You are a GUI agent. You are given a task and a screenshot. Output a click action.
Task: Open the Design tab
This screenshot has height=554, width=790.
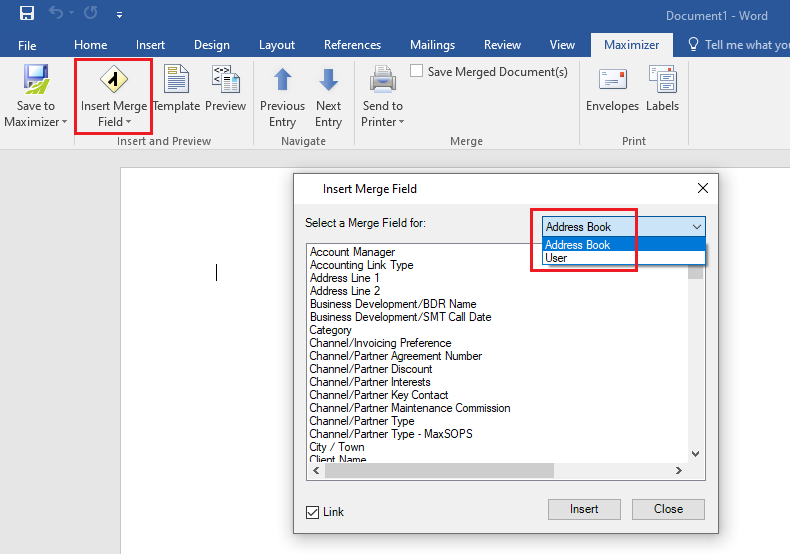pos(212,45)
